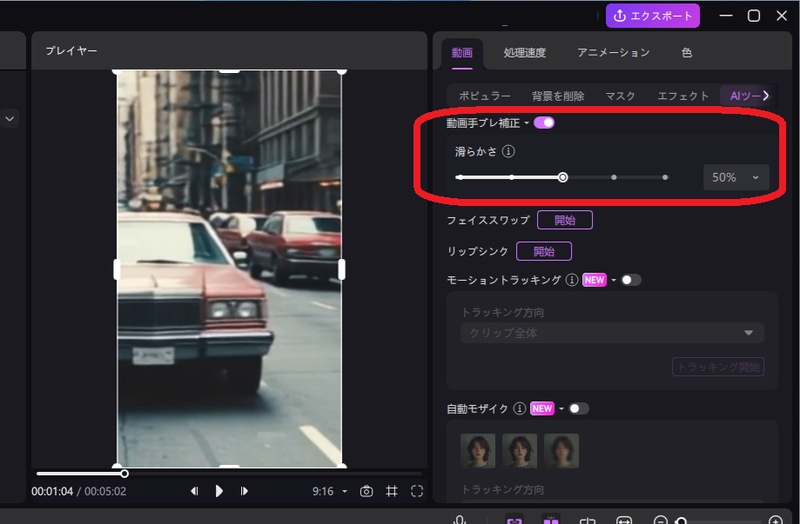
Task: Toggle 自動モザイク switch
Action: click(x=579, y=409)
